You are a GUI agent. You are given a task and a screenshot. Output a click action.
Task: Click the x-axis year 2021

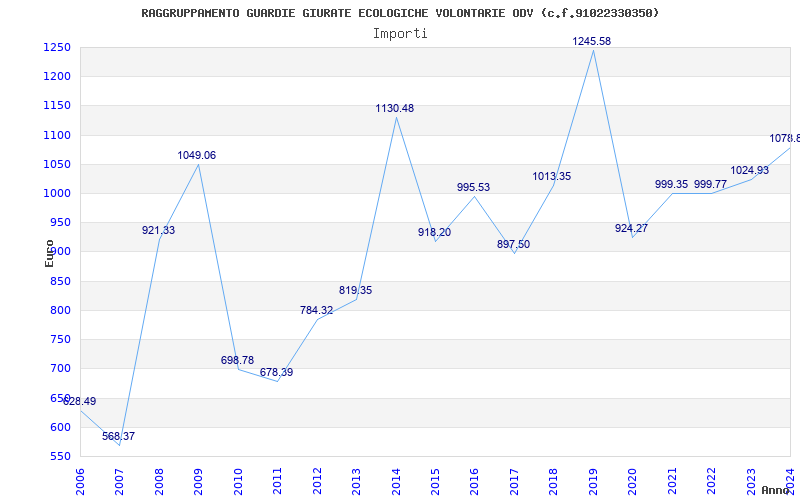[672, 482]
